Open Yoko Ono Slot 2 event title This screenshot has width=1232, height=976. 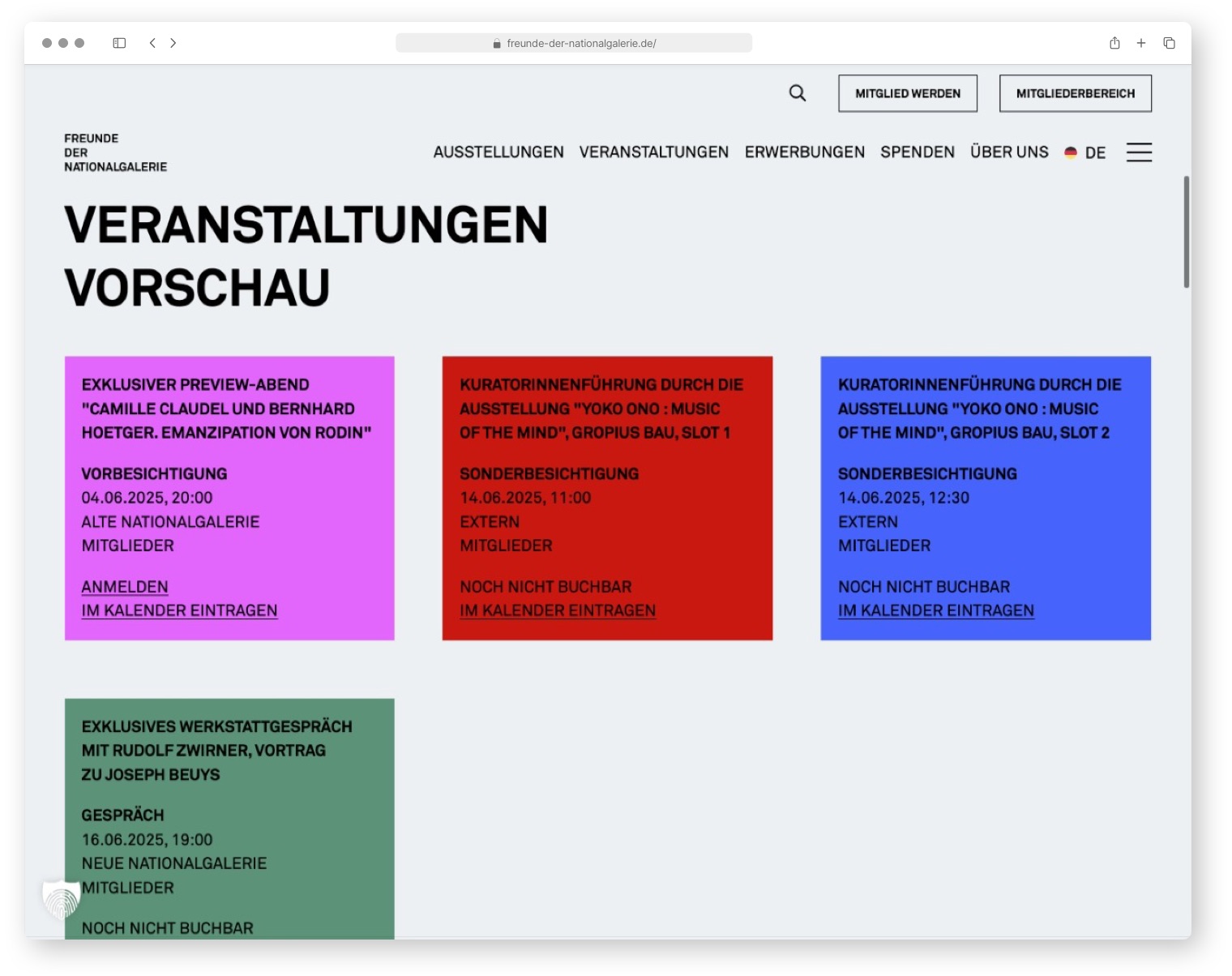tap(980, 409)
